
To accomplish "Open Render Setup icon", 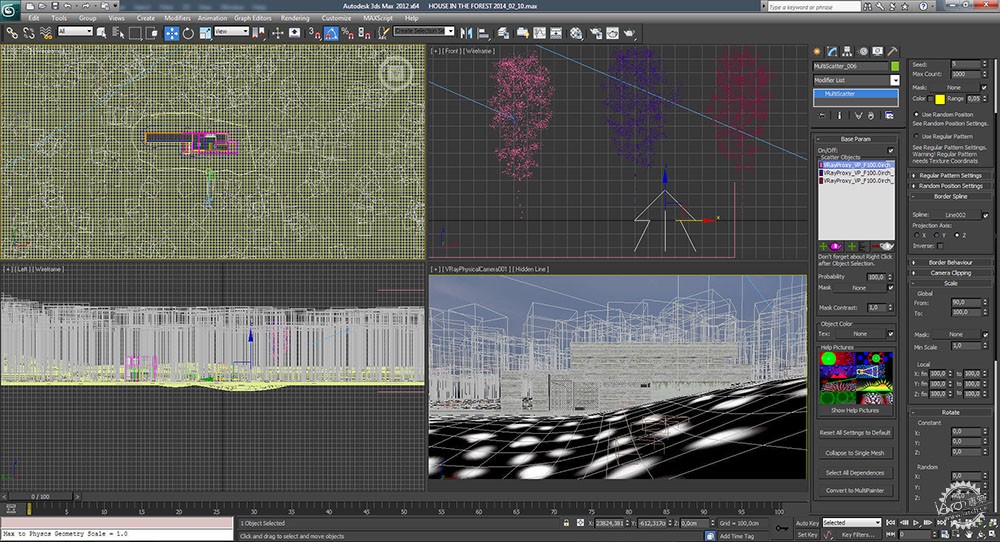I will (596, 33).
